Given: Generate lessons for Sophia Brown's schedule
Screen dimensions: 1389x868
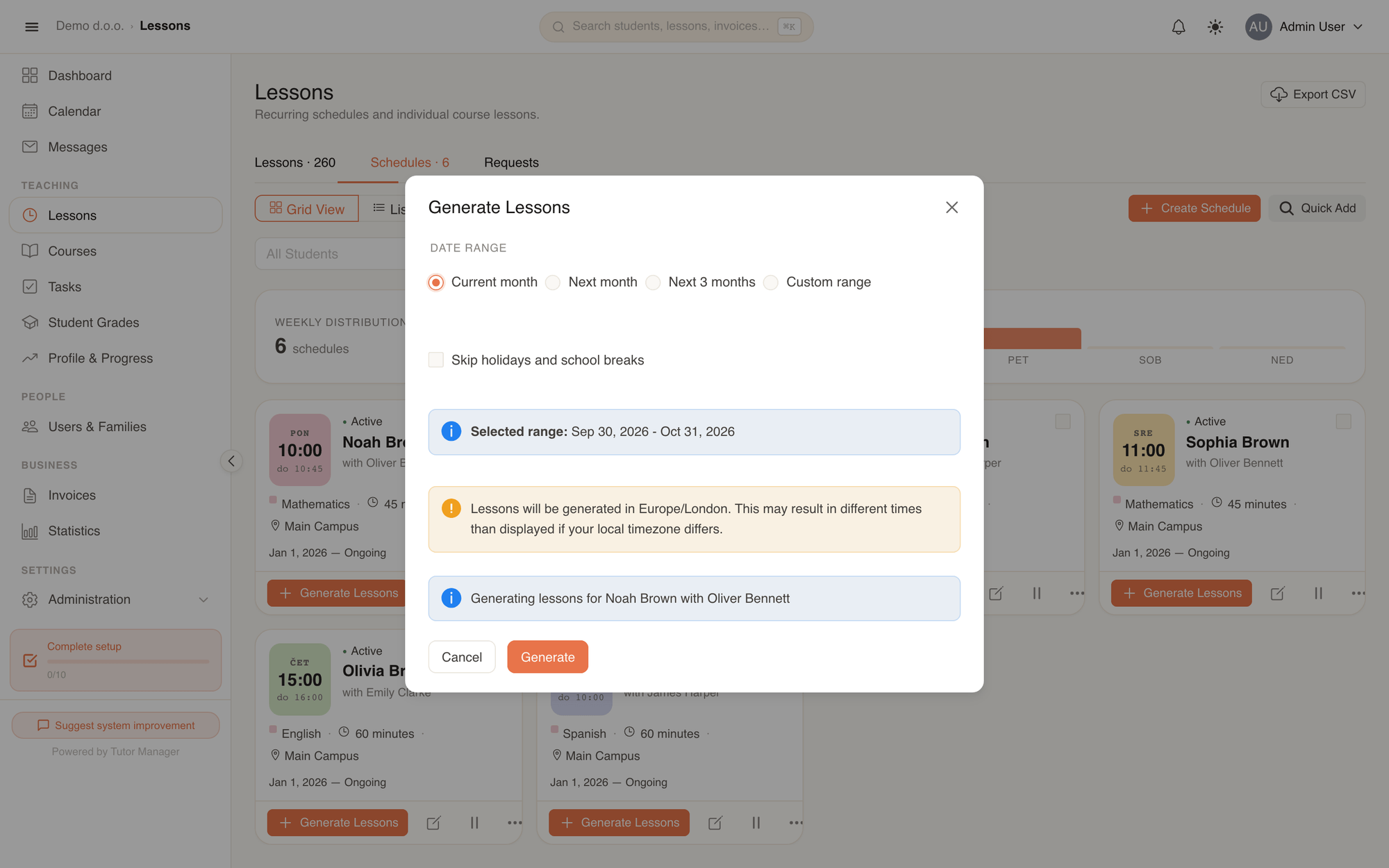Looking at the screenshot, I should pyautogui.click(x=1181, y=593).
